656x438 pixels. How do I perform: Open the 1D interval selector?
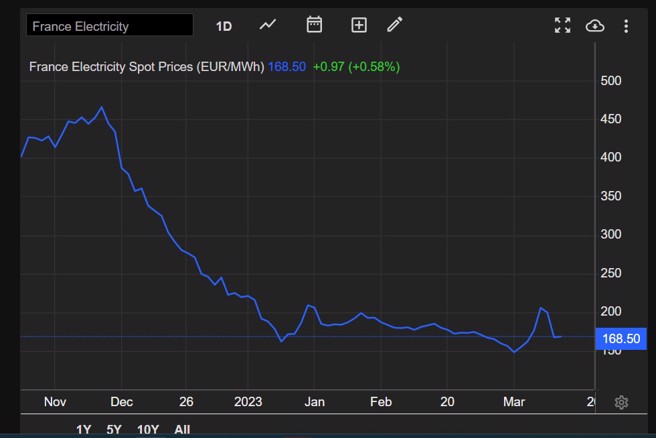224,26
